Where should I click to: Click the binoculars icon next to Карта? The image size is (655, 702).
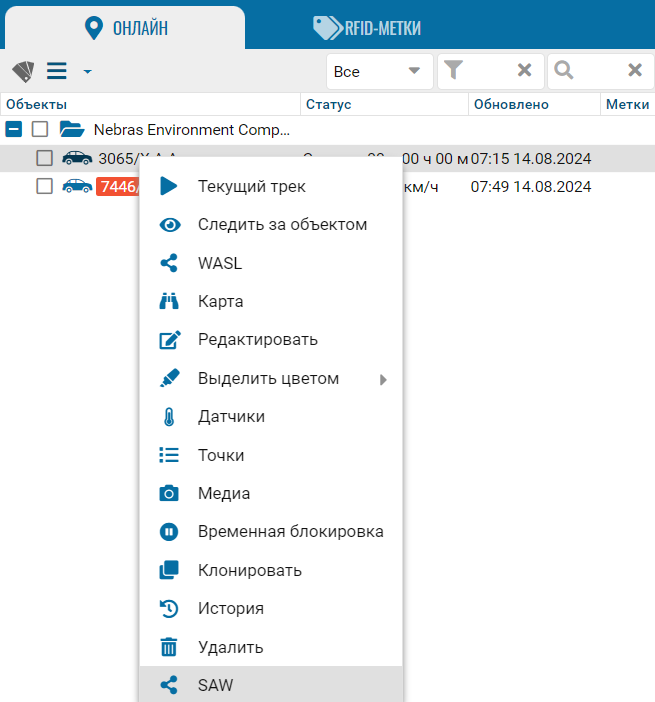tap(169, 301)
